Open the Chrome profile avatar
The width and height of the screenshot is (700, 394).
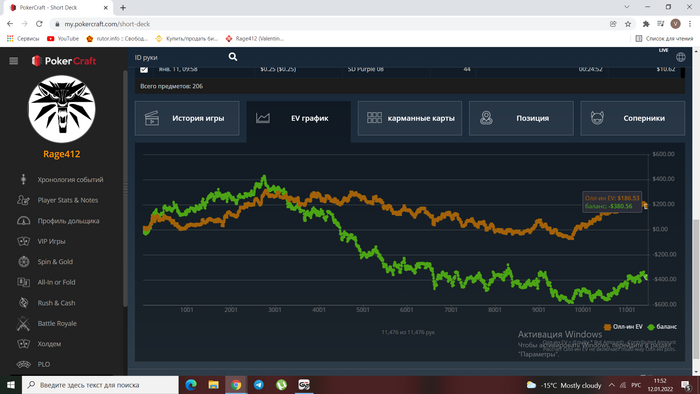coord(675,24)
